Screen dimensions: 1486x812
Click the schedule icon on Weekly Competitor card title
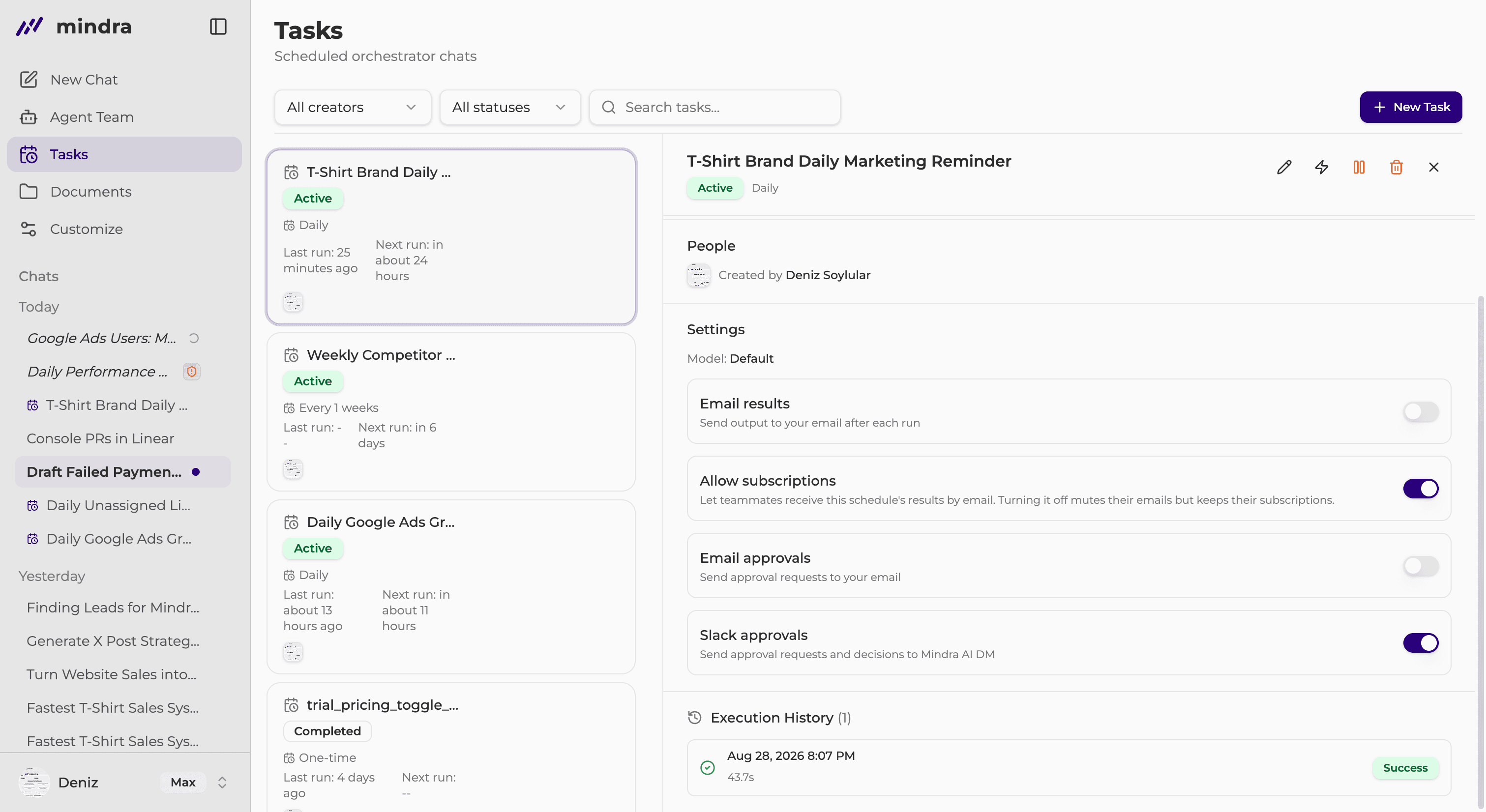pyautogui.click(x=291, y=355)
